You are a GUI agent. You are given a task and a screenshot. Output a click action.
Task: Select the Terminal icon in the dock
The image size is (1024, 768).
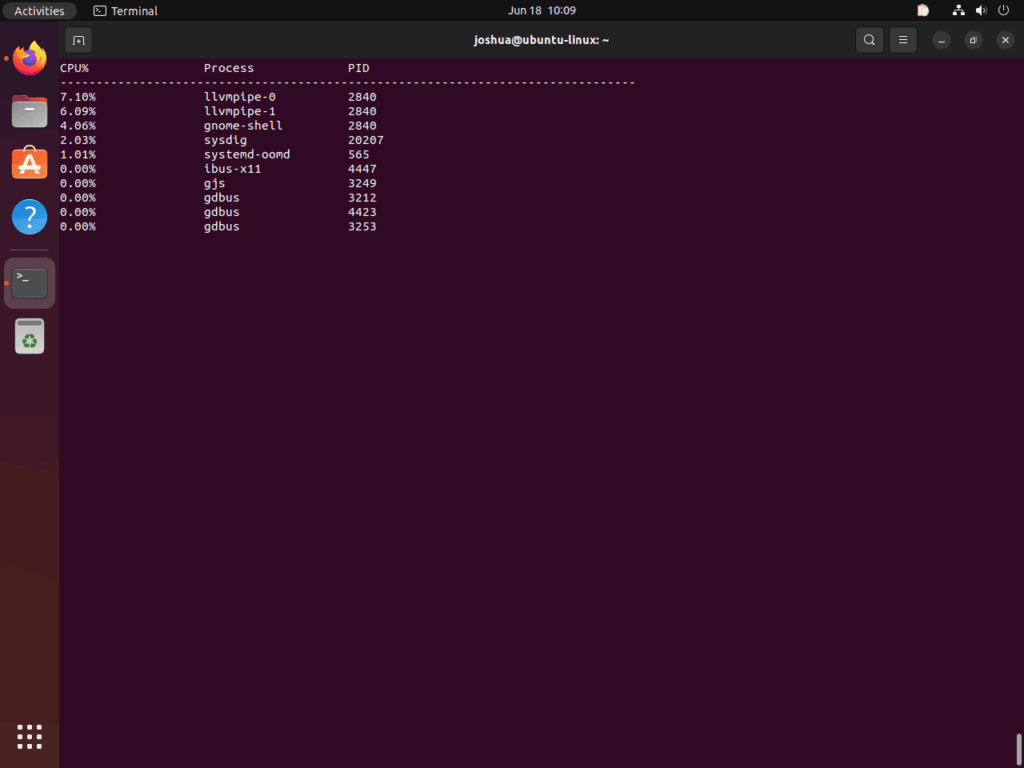point(29,282)
